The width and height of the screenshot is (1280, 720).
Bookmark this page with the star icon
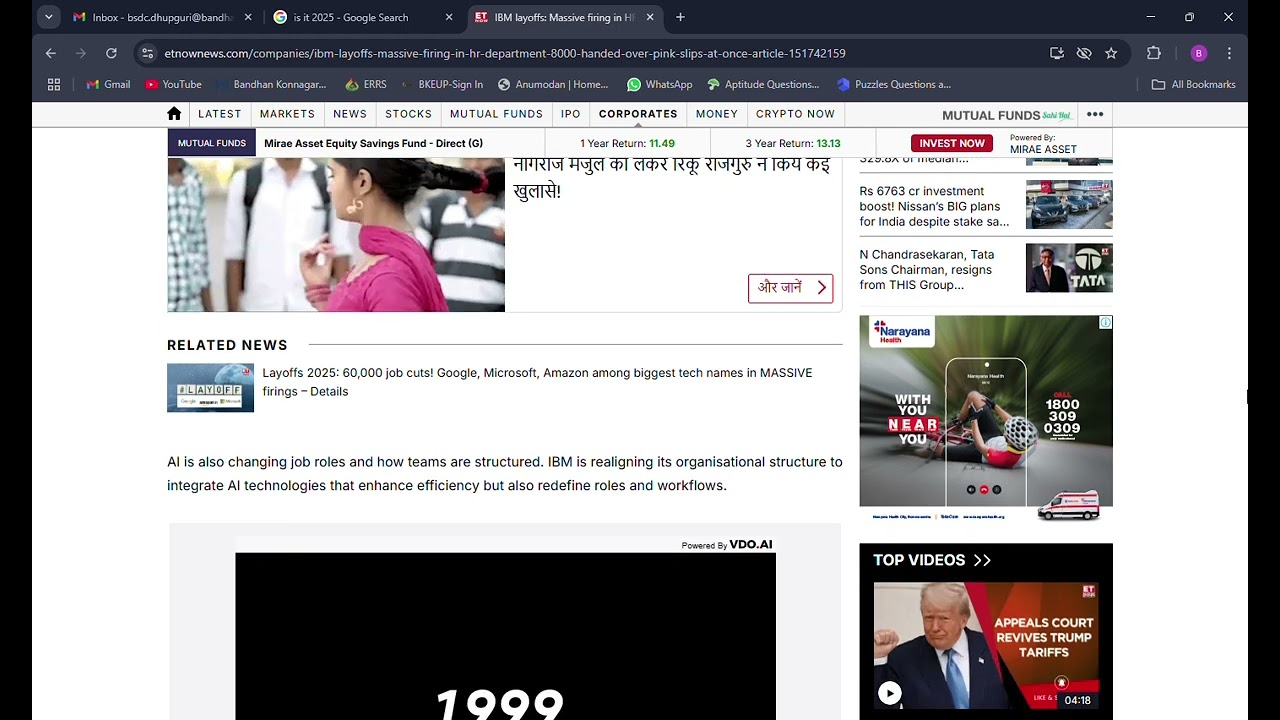coord(1111,53)
